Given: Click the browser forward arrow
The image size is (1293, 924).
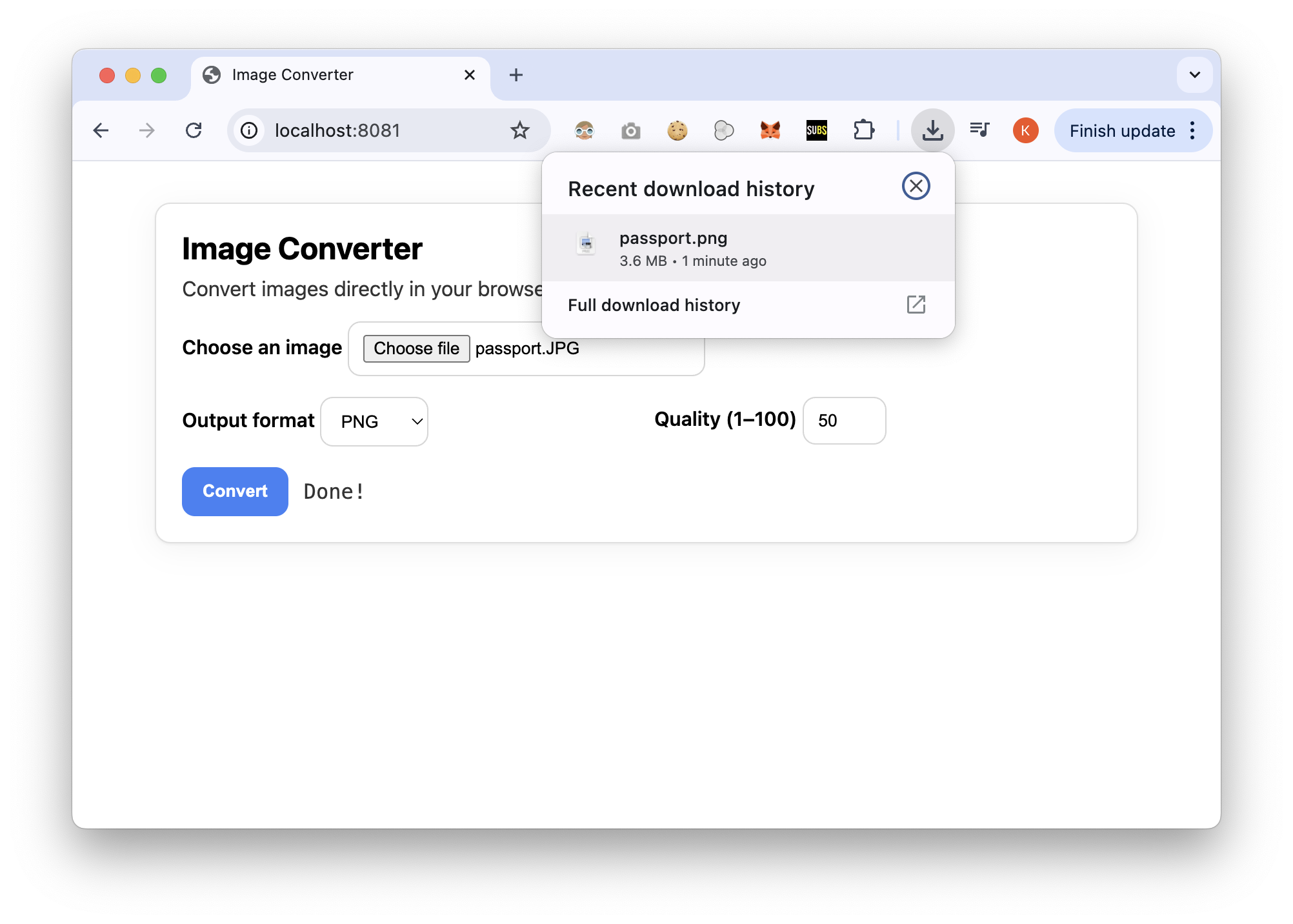Looking at the screenshot, I should (147, 131).
